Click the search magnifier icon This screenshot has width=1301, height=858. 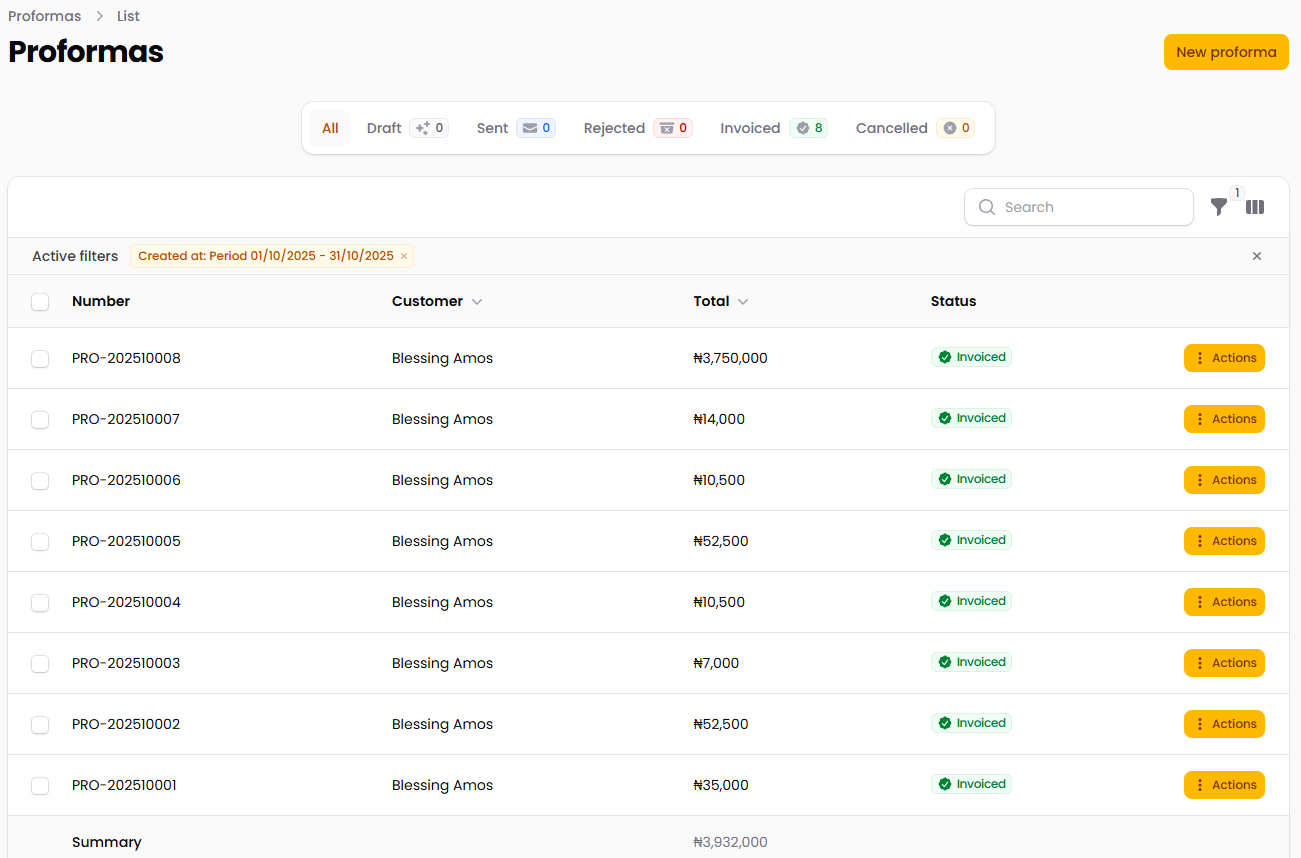click(987, 207)
